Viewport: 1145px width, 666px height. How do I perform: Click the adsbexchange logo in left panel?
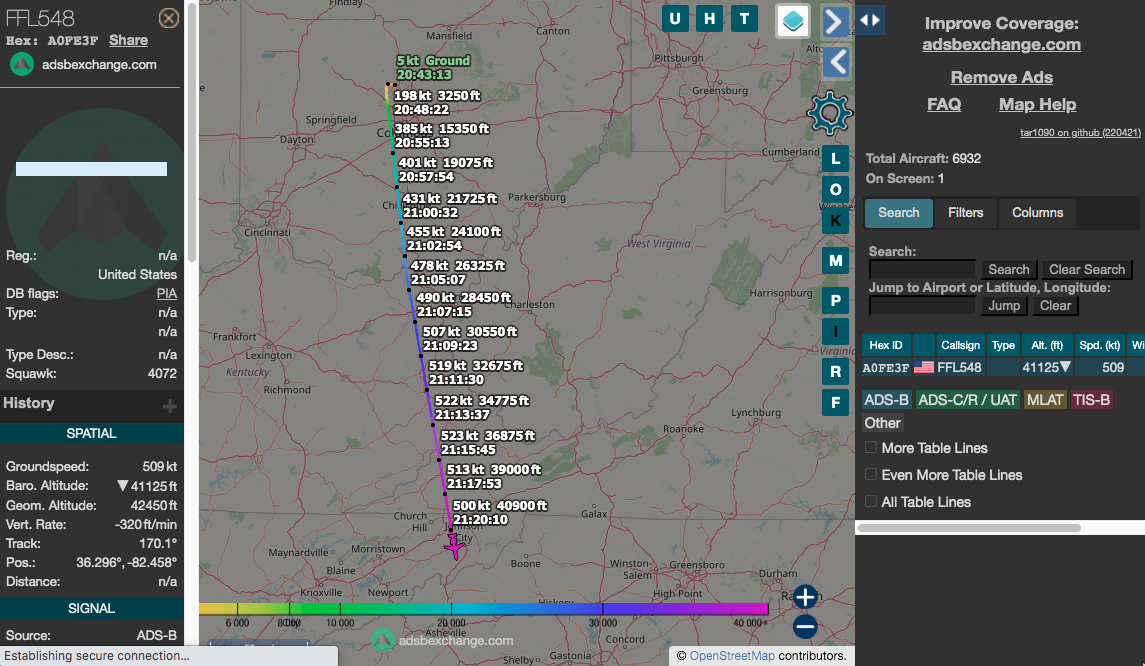tap(22, 64)
